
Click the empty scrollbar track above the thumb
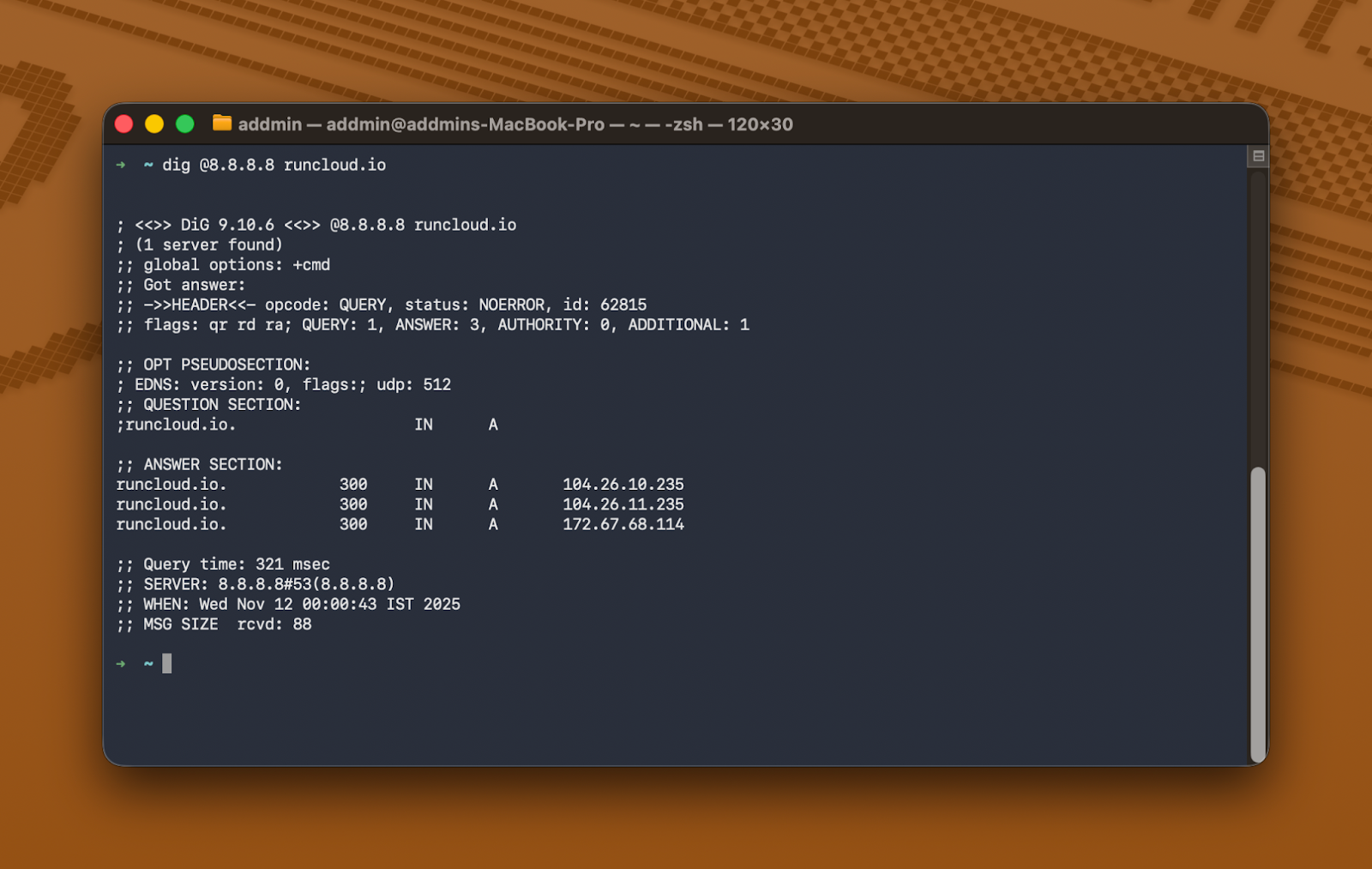[x=1258, y=317]
